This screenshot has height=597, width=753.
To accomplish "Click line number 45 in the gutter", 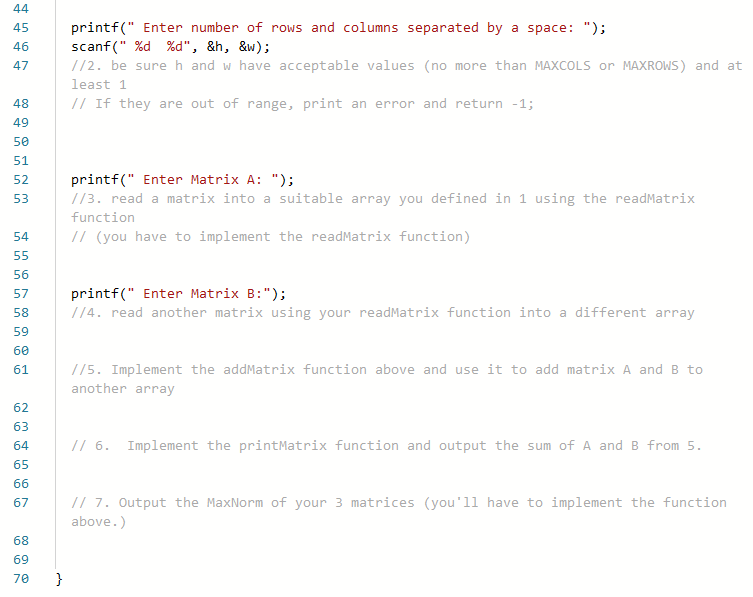I will [21, 28].
